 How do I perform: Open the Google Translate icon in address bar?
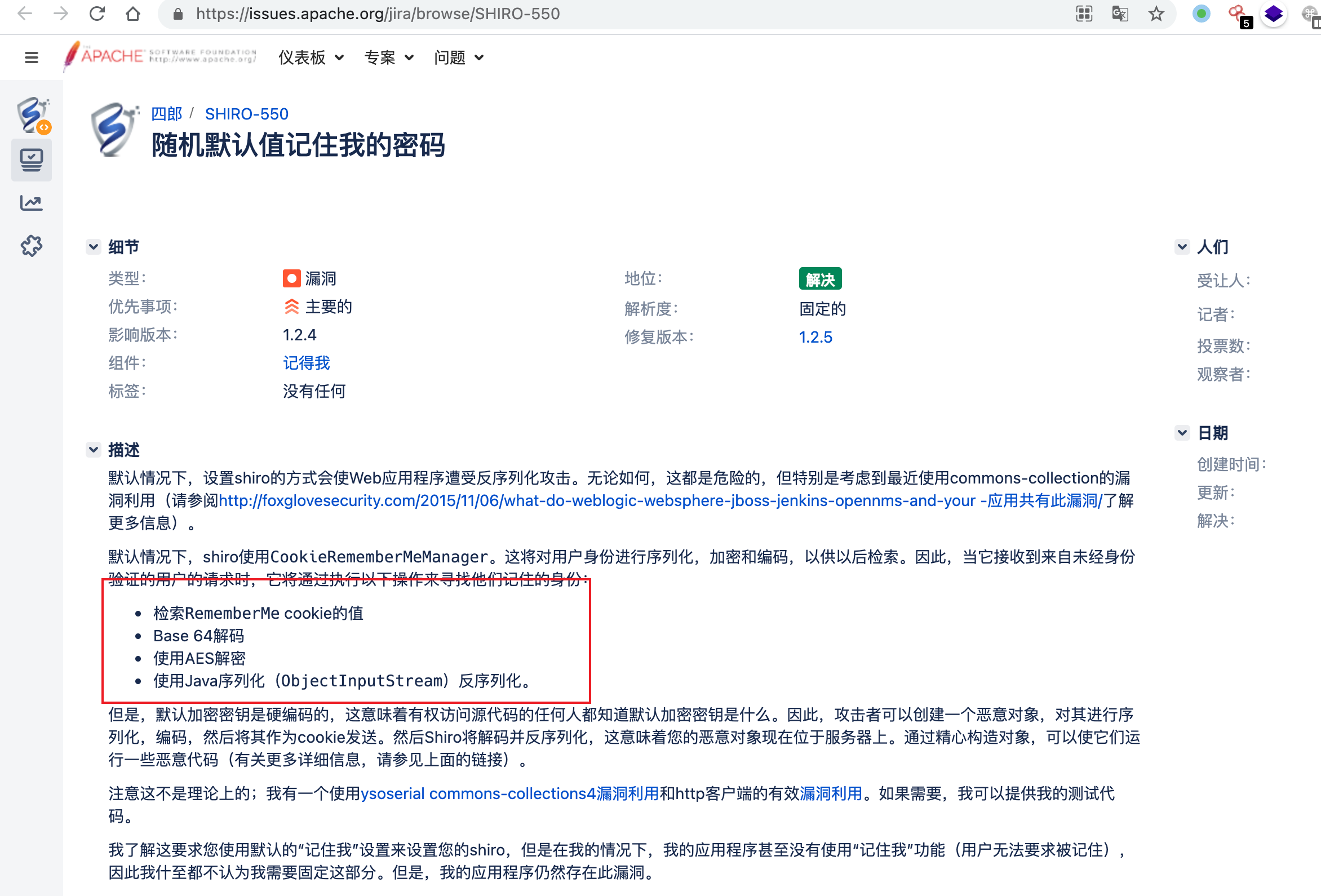1120,14
